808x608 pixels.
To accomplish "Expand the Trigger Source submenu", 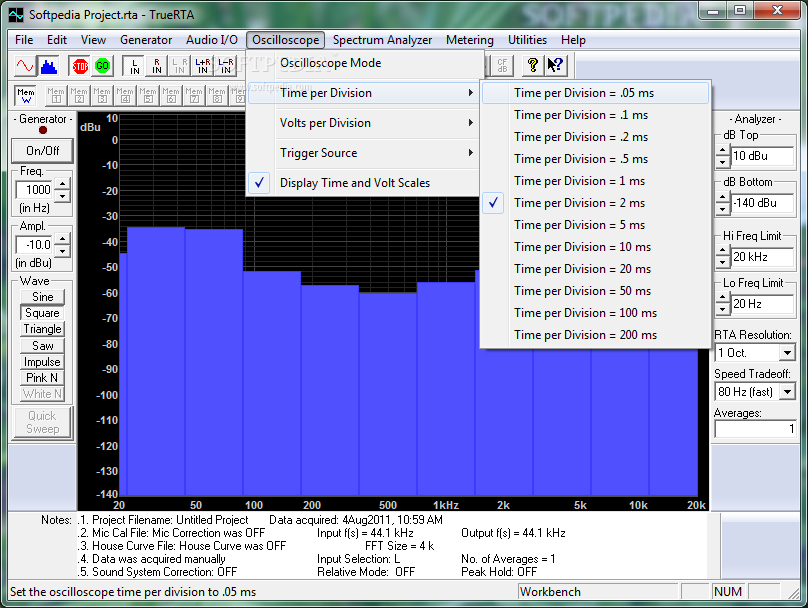I will coord(363,153).
